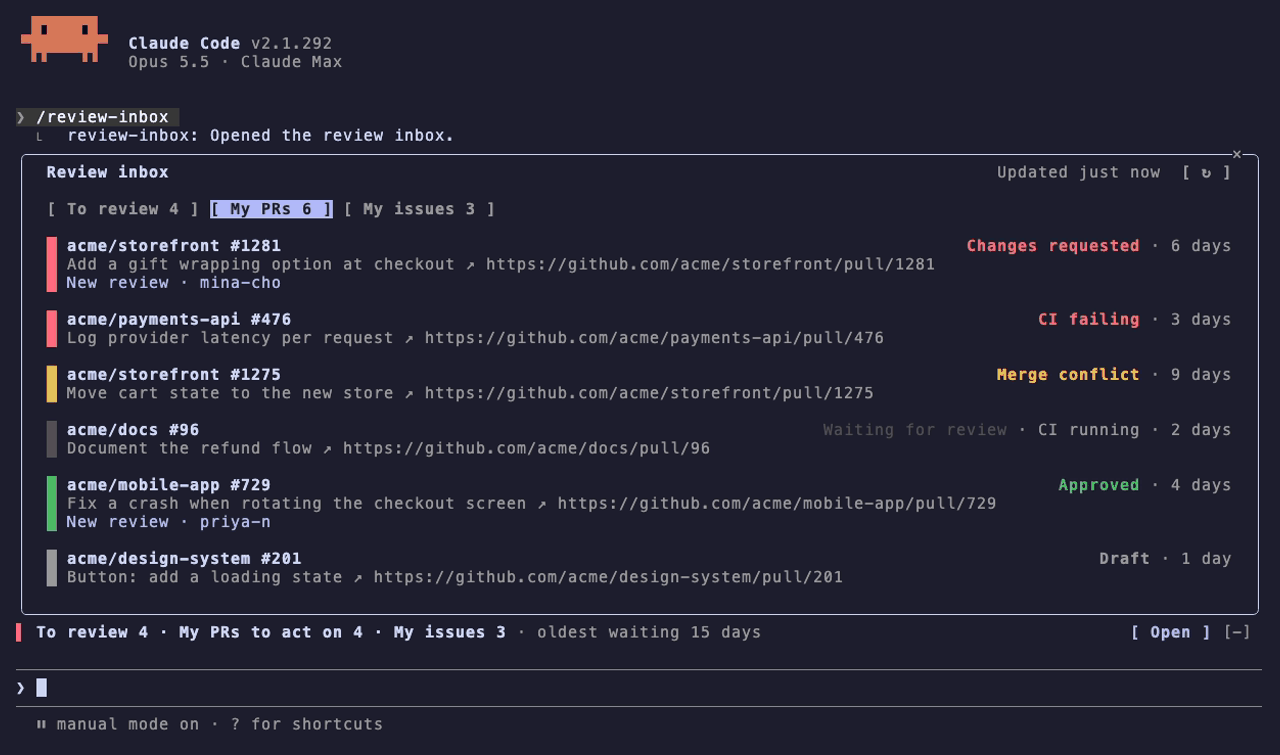The width and height of the screenshot is (1280, 755).
Task: Click the CI failing status label
Action: 1089,320
